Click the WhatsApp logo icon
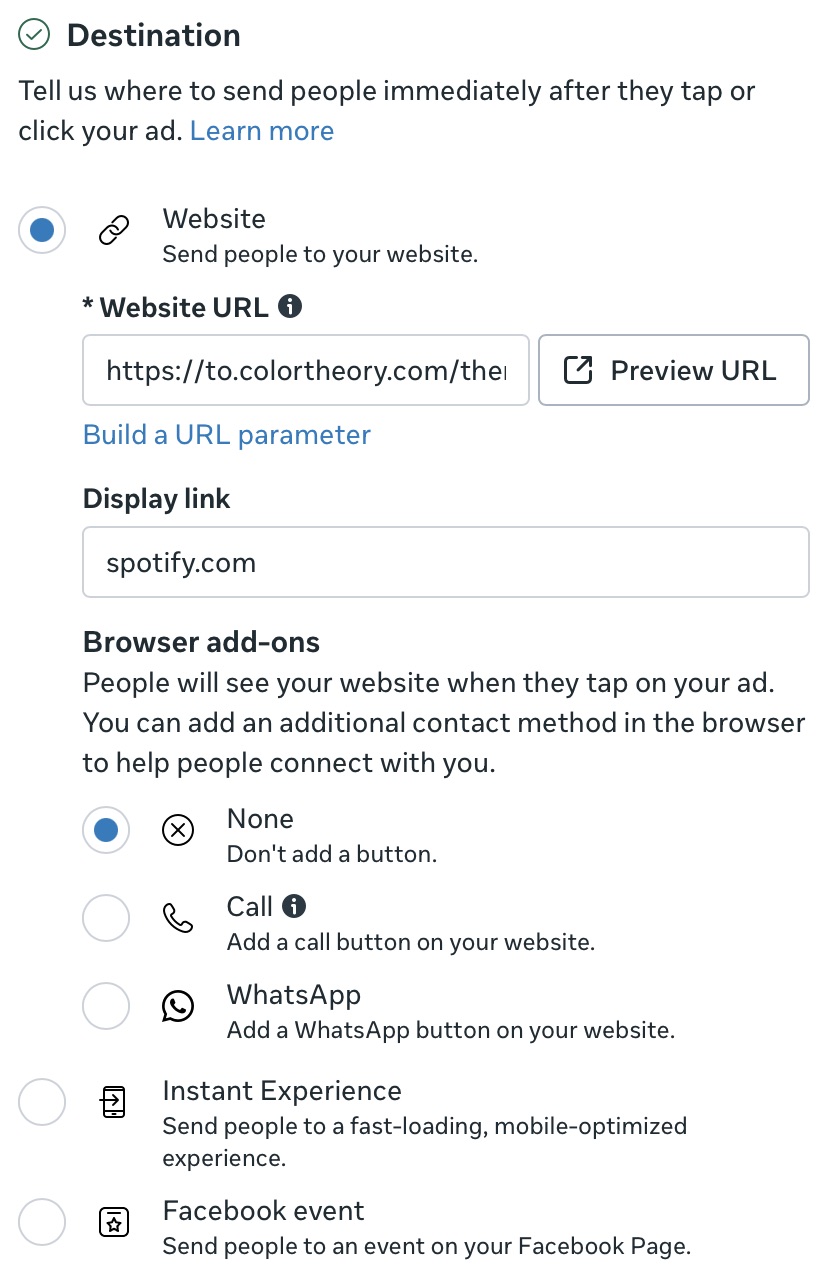This screenshot has height=1282, width=832. [178, 1006]
